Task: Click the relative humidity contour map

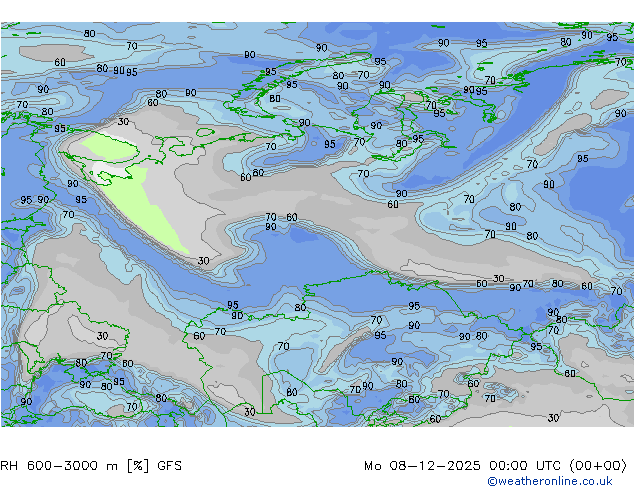Action: point(317,224)
